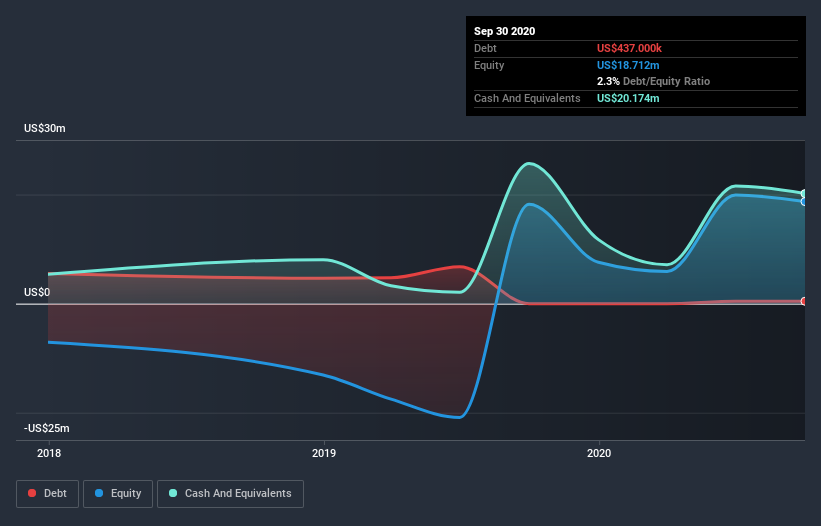Toggle the Cash And Equivalents legend button

(230, 494)
